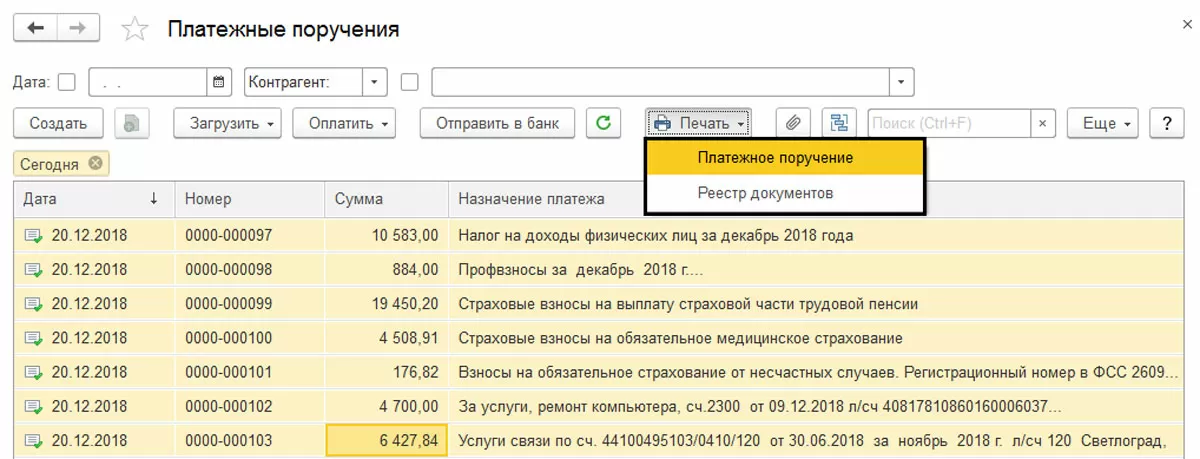Click the copy document icon next to Создать
The height and width of the screenshot is (459, 1200).
point(132,123)
